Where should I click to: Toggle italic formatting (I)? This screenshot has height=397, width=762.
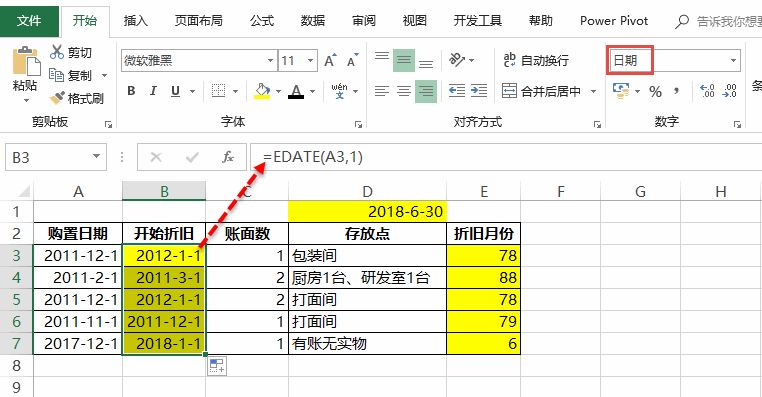click(x=153, y=91)
